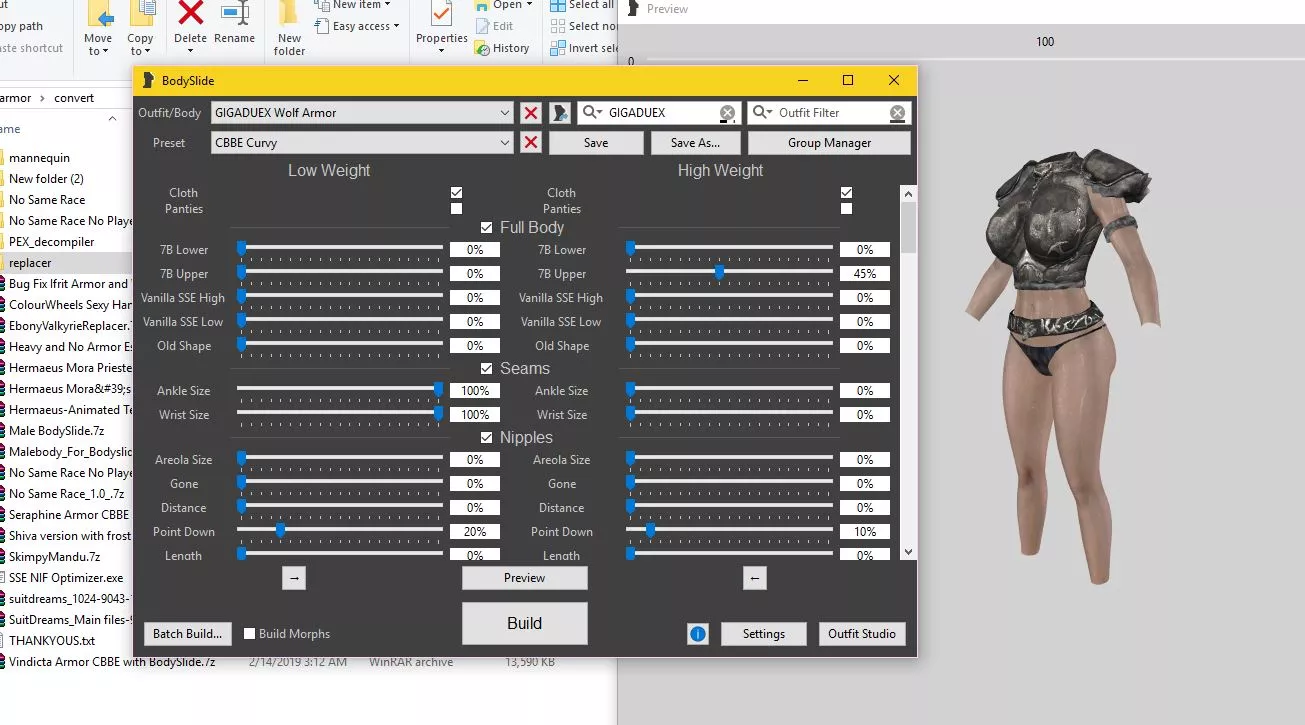Click 'convert' in the Explorer address path
1305x725 pixels.
(x=74, y=98)
